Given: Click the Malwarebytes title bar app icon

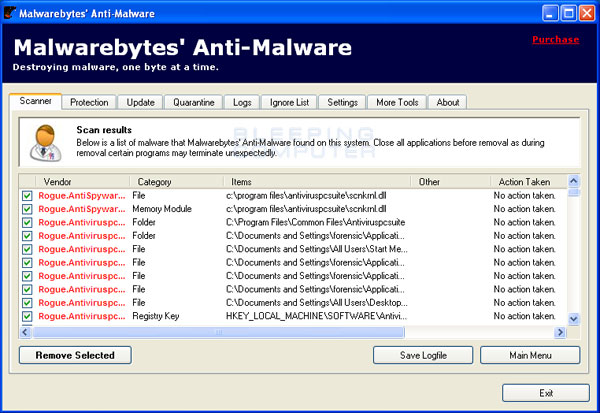Looking at the screenshot, I should pos(10,13).
